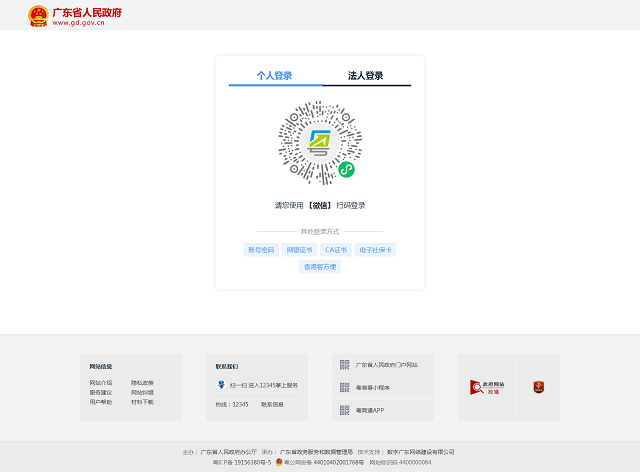Choose 账号密码 login method

coord(260,250)
